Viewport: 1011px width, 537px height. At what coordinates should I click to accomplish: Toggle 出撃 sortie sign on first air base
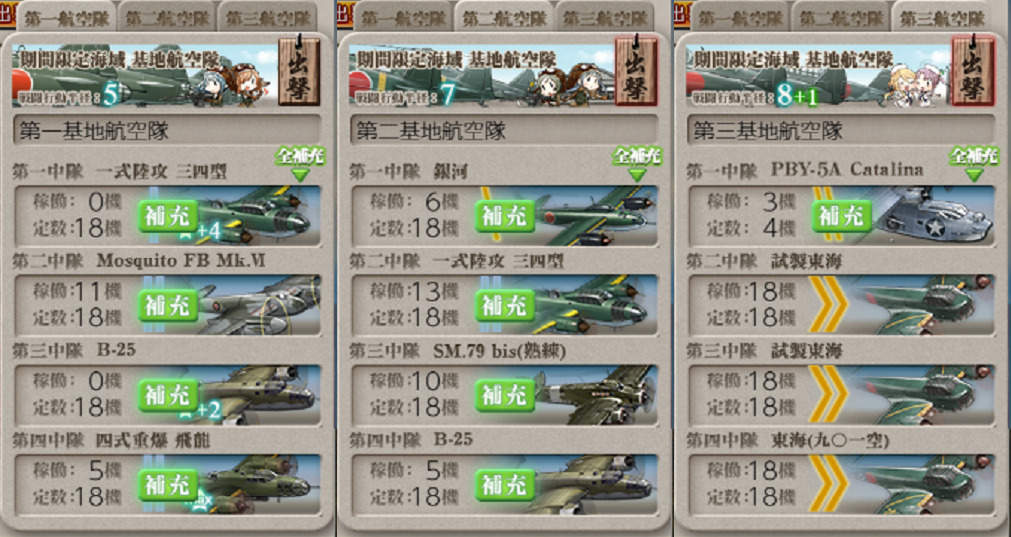[299, 71]
